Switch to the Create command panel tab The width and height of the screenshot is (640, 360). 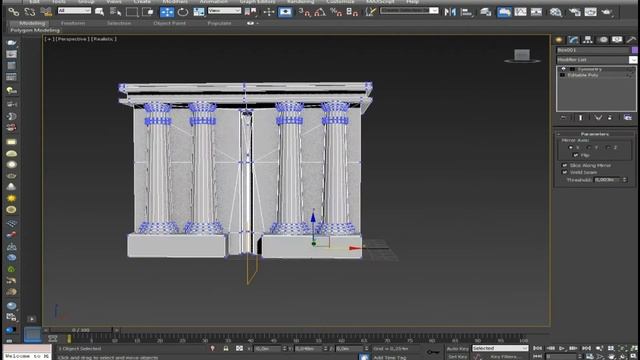559,40
